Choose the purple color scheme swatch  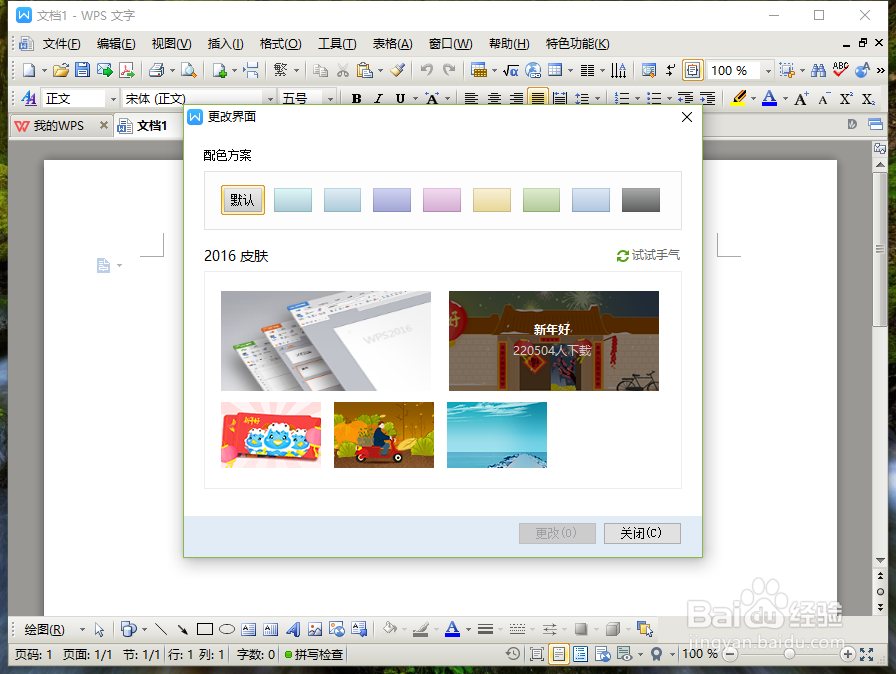(x=392, y=200)
